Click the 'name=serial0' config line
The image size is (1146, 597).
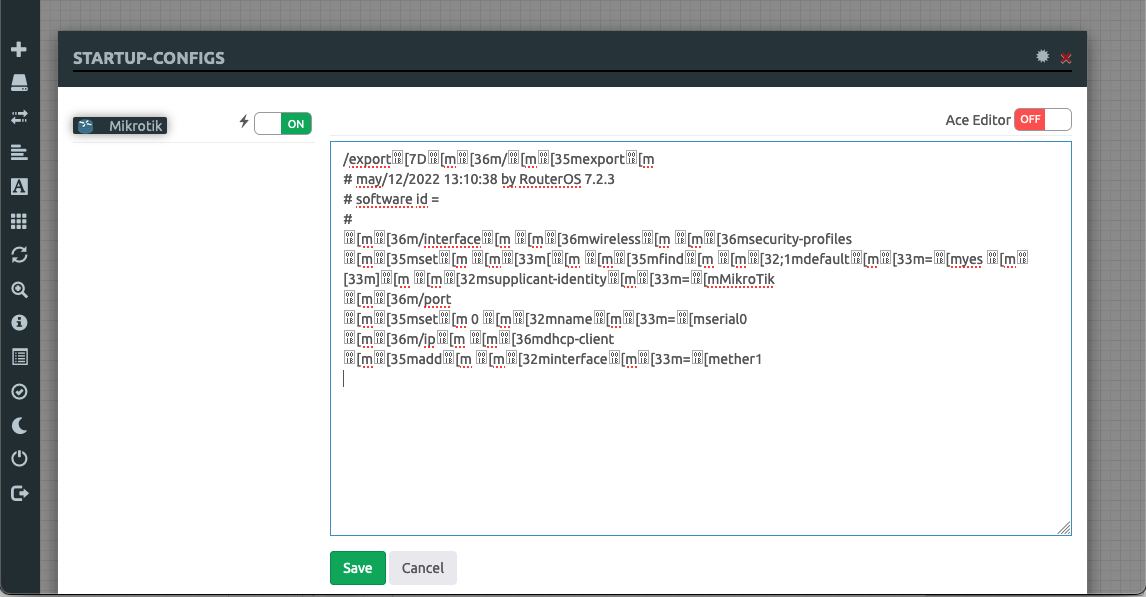click(545, 319)
